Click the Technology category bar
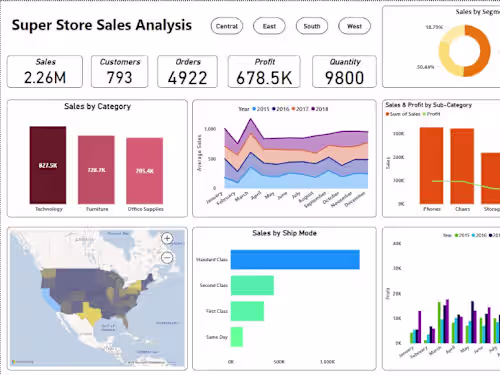Screen dimensions: 500x375 pos(48,165)
